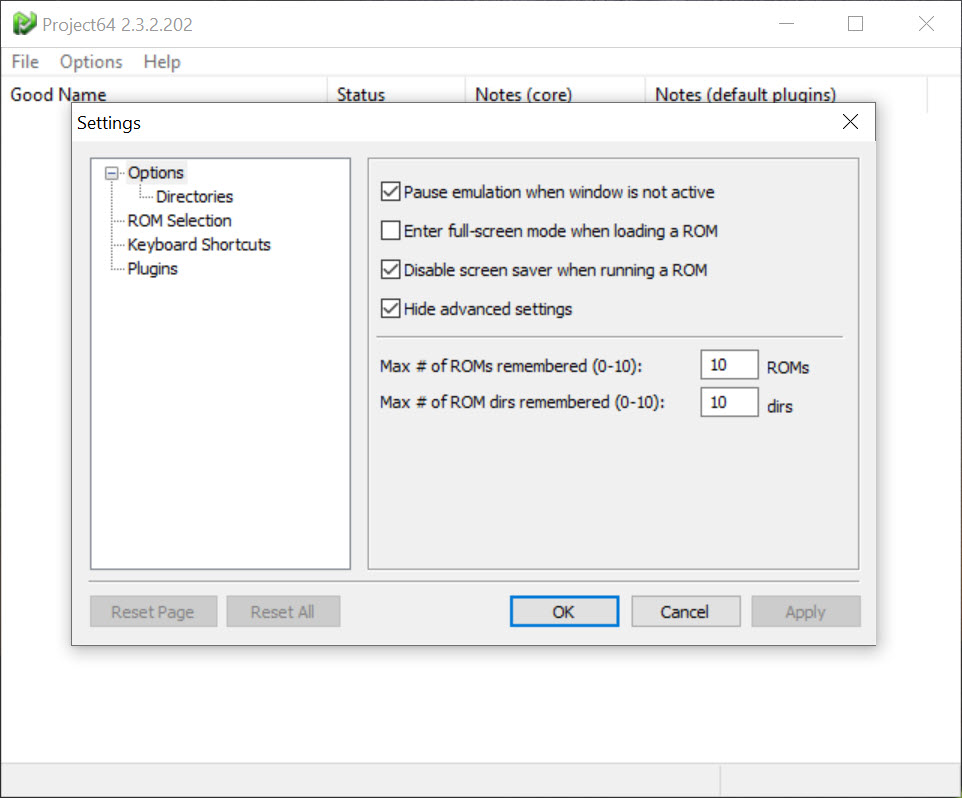The width and height of the screenshot is (962, 798).
Task: Maximize the Project64 window
Action: [855, 24]
